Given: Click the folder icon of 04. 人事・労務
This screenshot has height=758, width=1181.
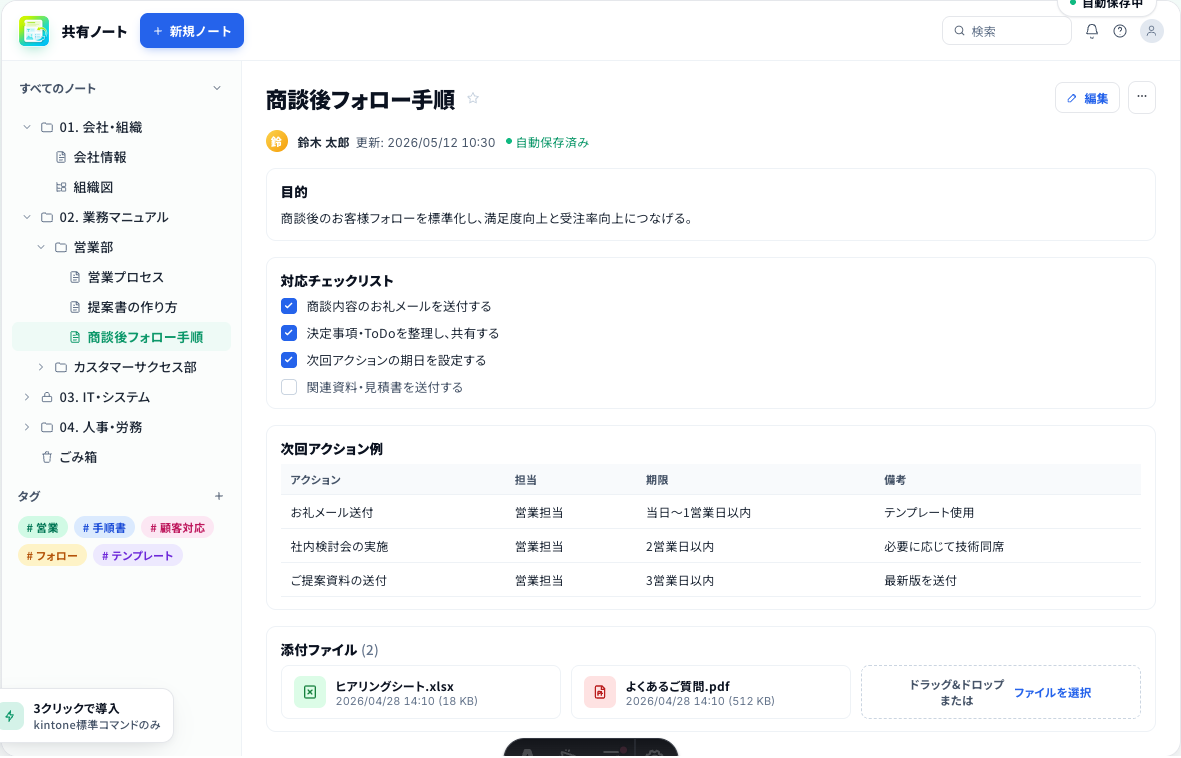Looking at the screenshot, I should tap(47, 427).
